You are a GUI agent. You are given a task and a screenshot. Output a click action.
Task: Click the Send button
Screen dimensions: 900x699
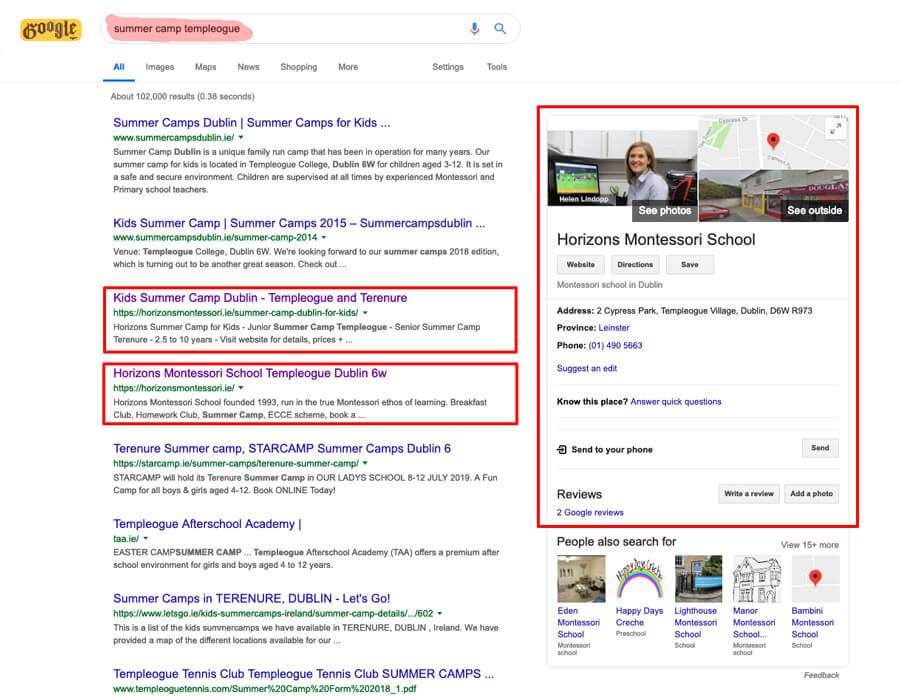[820, 448]
